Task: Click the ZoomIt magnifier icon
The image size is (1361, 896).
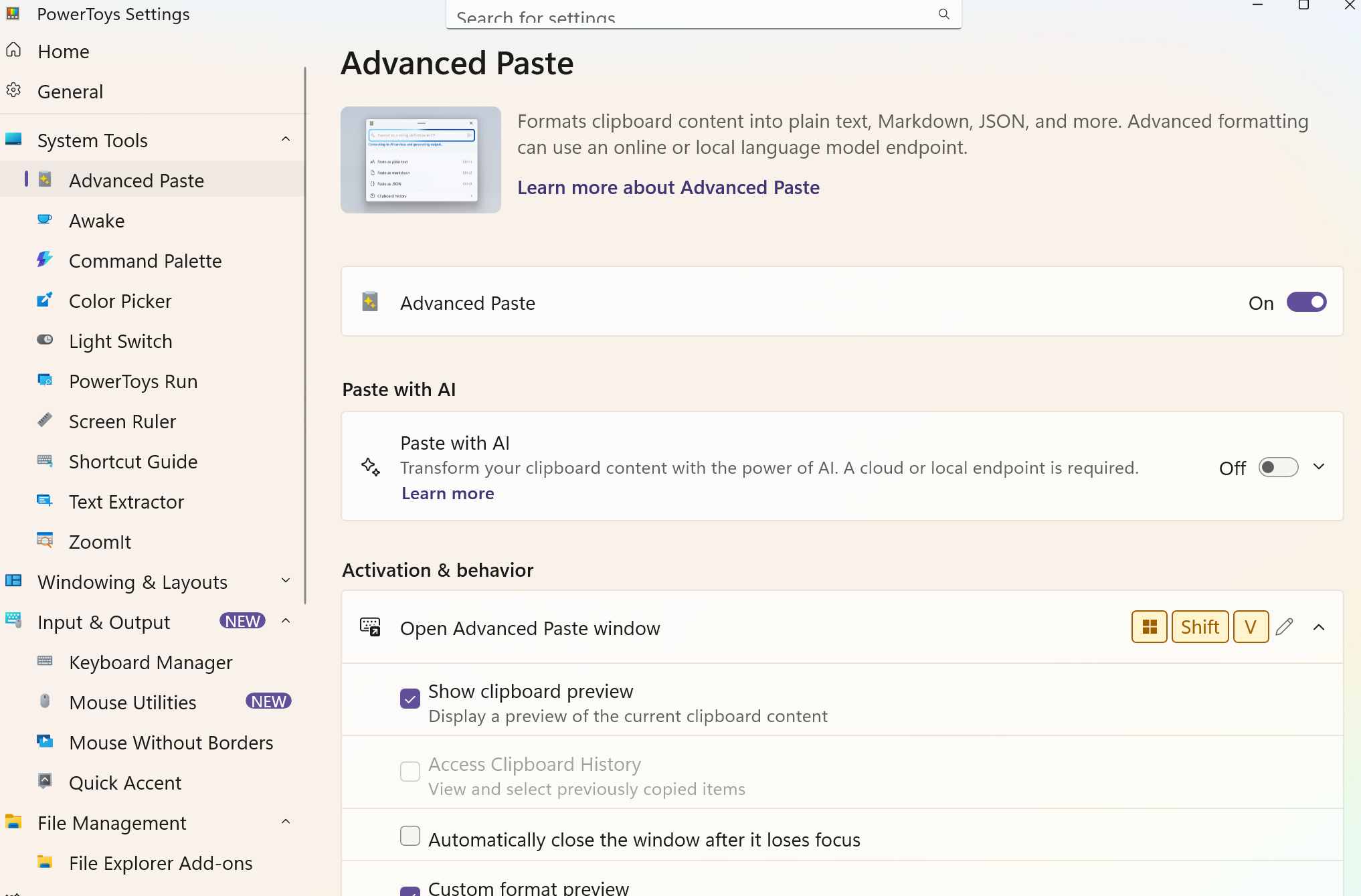Action: coord(45,541)
